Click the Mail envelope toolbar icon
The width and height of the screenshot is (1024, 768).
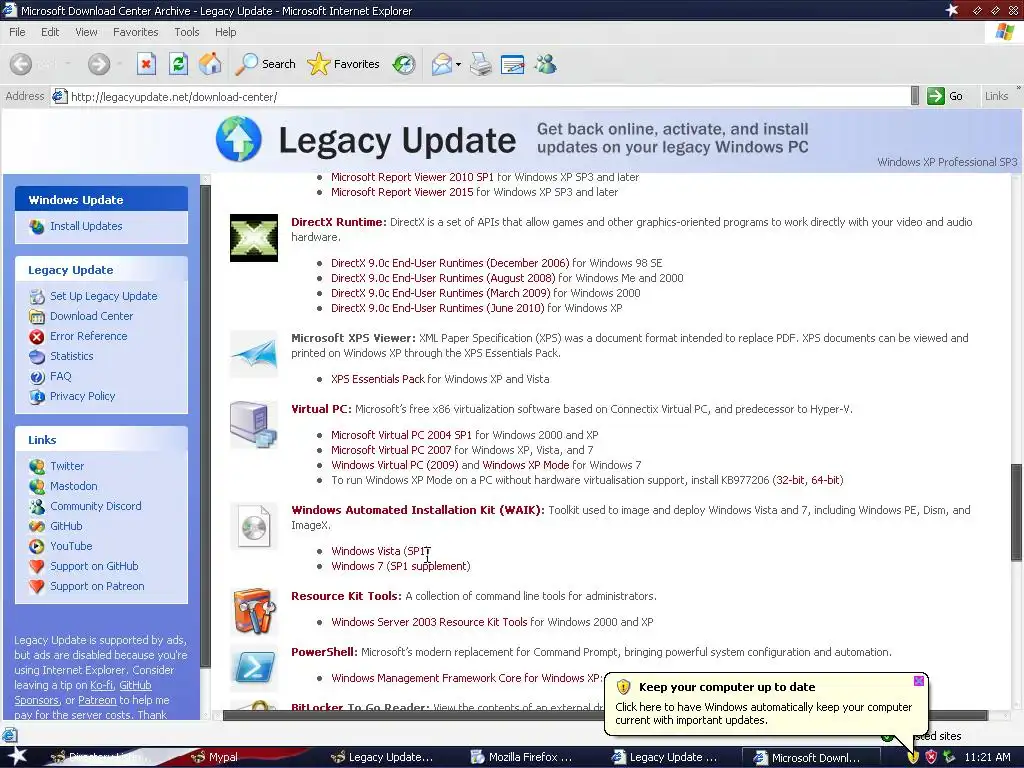(441, 64)
